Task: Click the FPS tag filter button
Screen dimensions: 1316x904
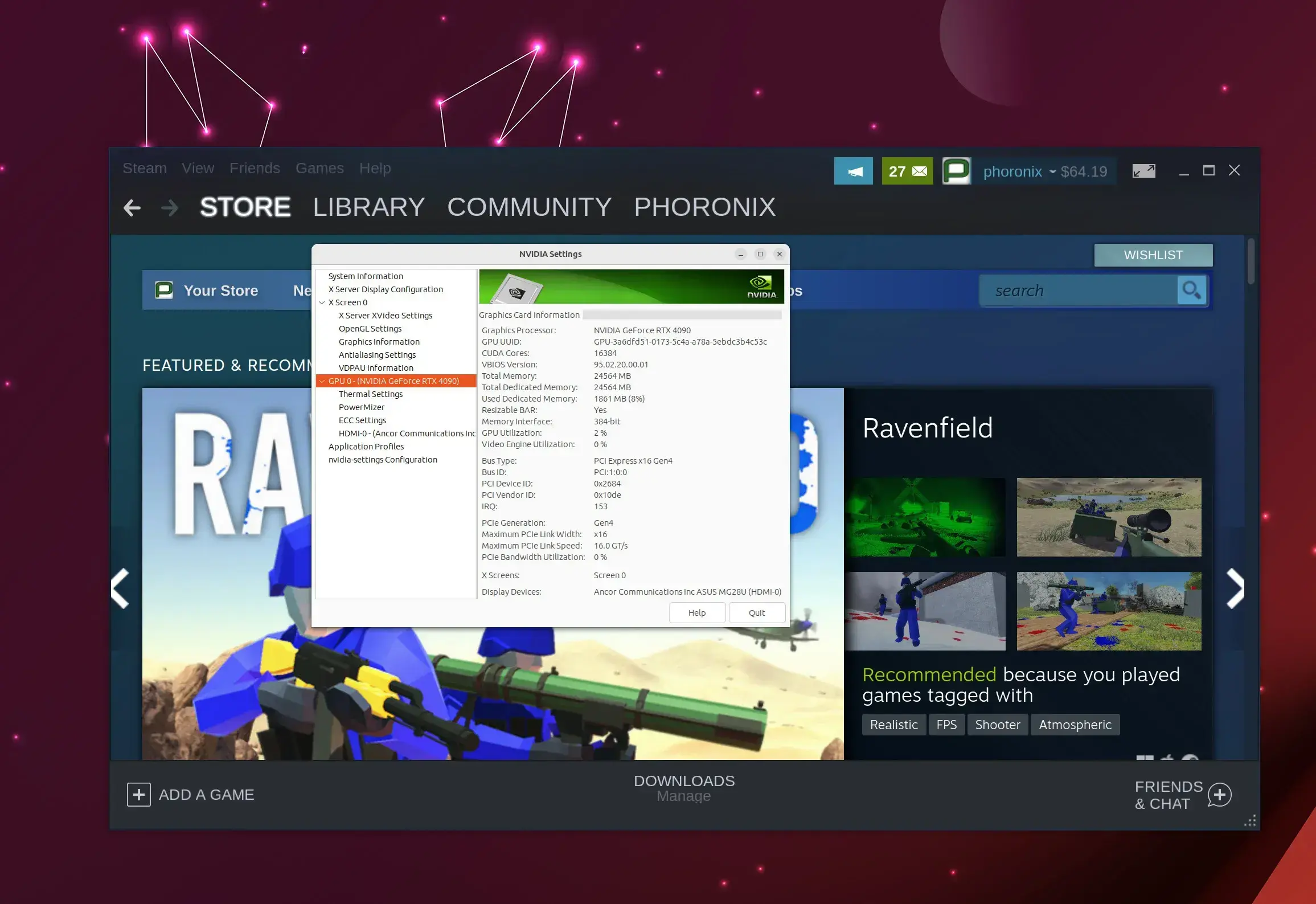Action: click(x=947, y=724)
